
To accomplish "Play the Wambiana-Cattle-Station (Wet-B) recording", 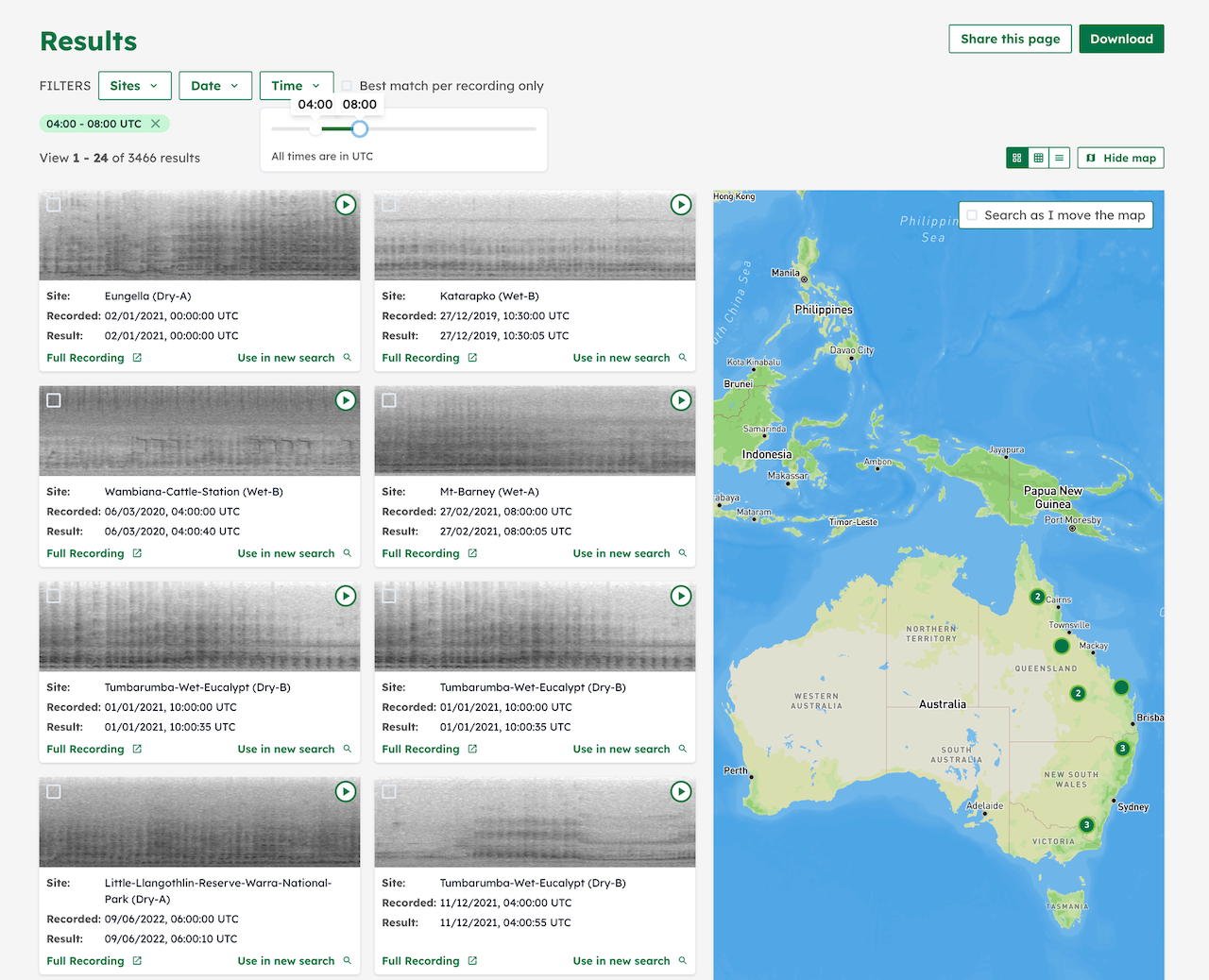I will (346, 400).
